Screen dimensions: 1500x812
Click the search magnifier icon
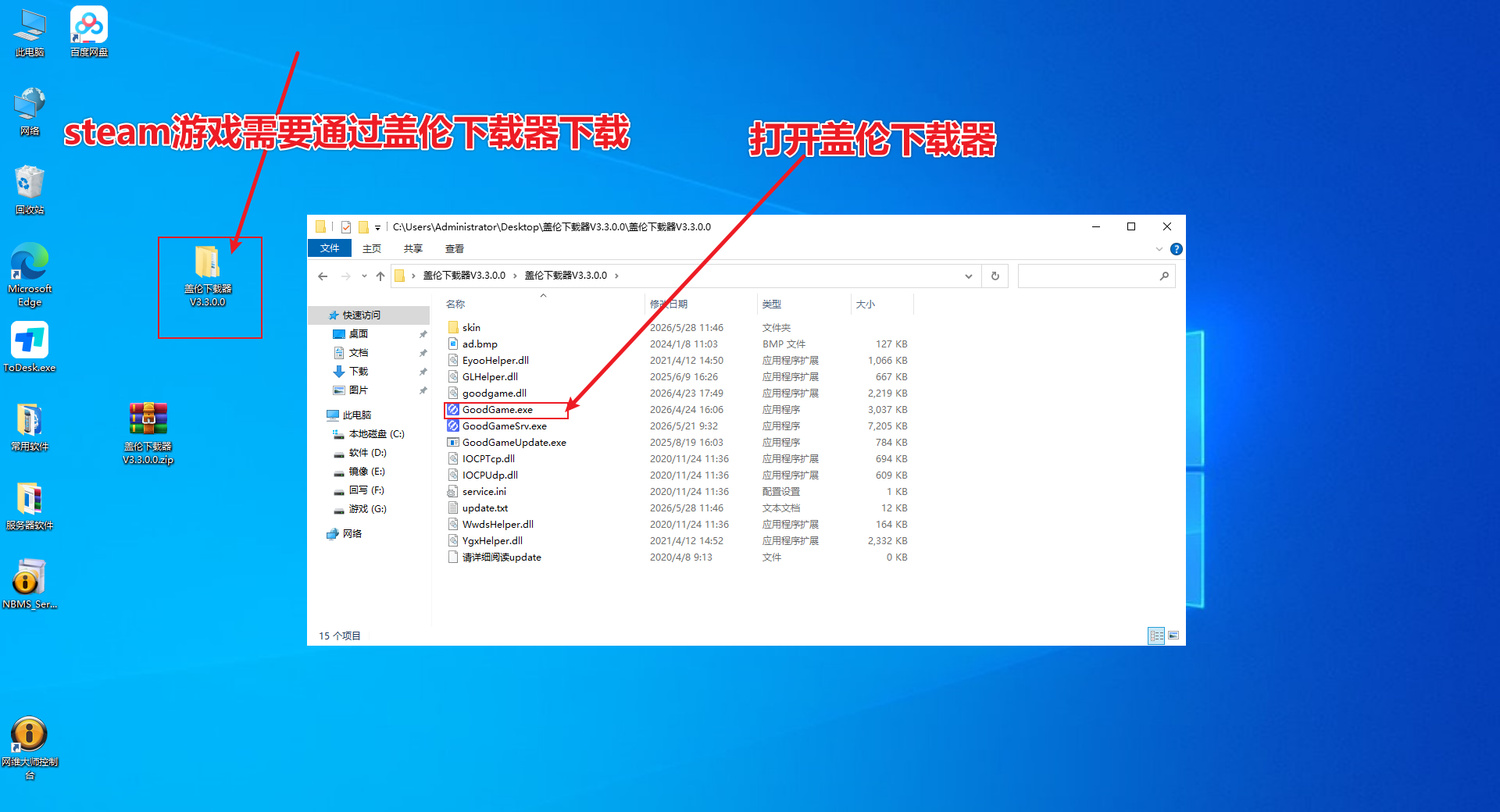pyautogui.click(x=1164, y=276)
